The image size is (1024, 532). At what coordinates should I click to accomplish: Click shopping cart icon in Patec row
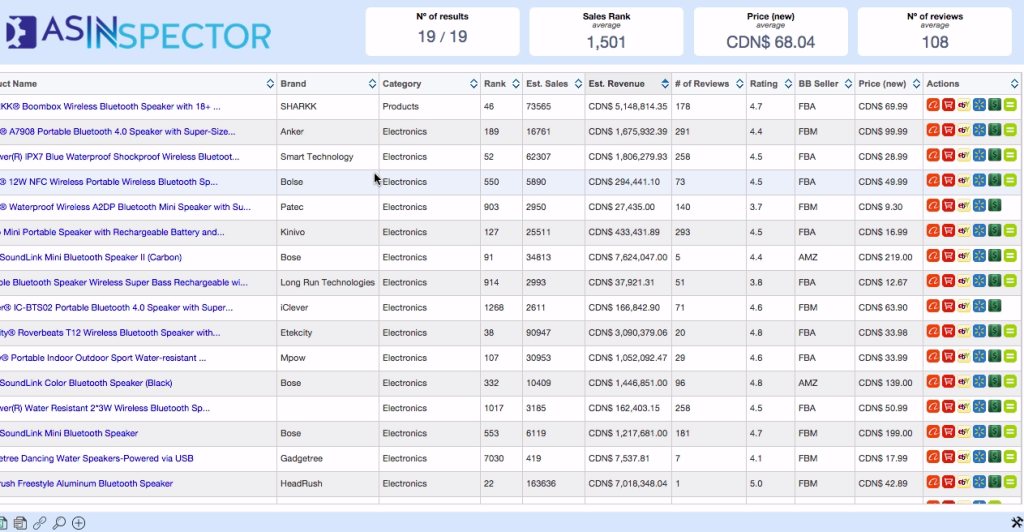948,206
